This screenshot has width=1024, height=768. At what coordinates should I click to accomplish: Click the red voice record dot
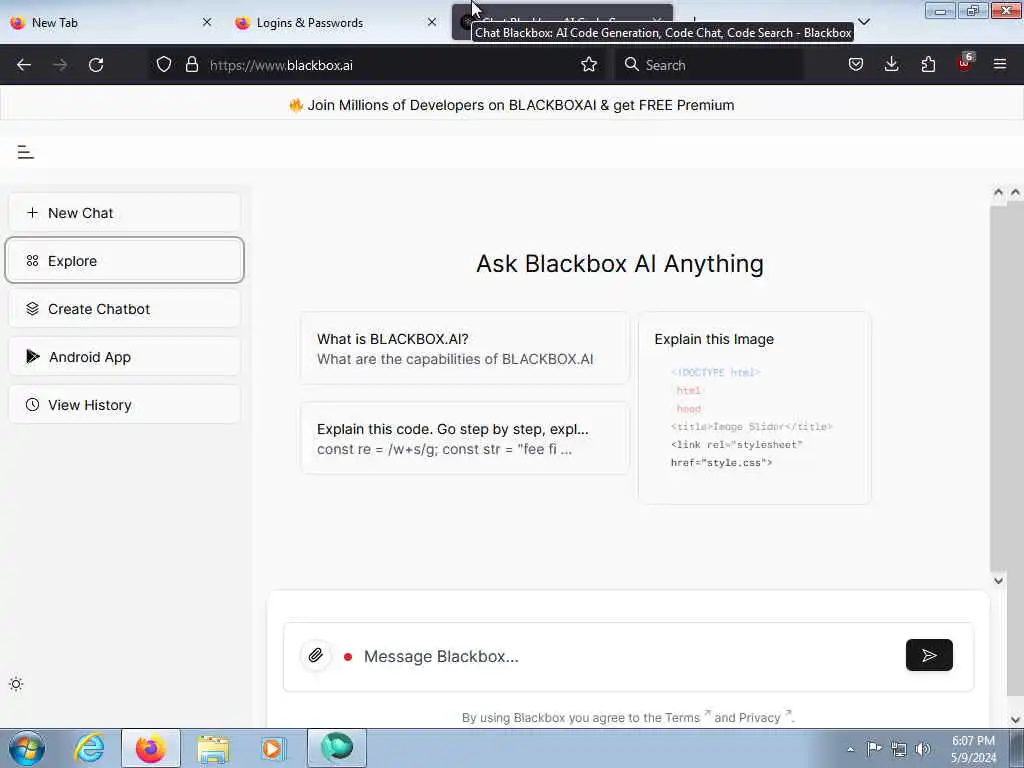click(348, 656)
